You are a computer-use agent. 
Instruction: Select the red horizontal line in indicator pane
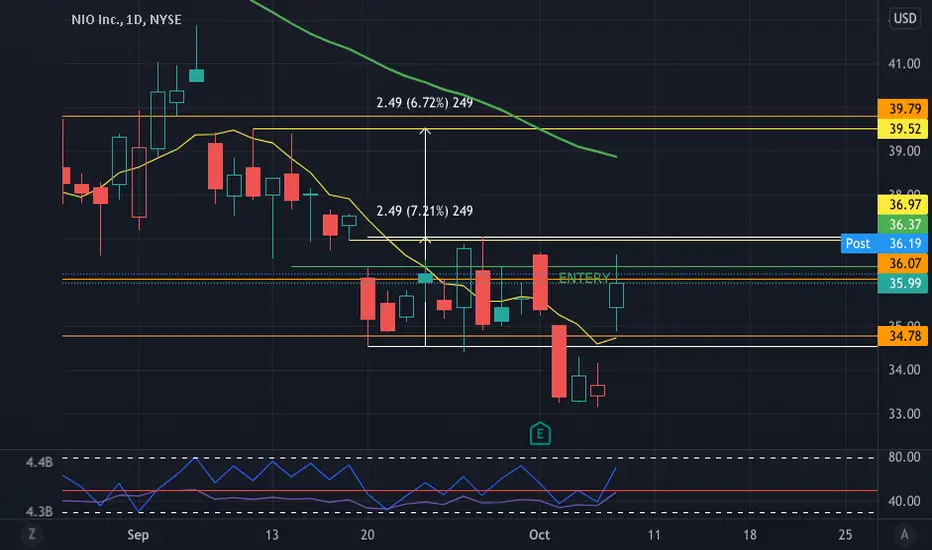click(470, 491)
